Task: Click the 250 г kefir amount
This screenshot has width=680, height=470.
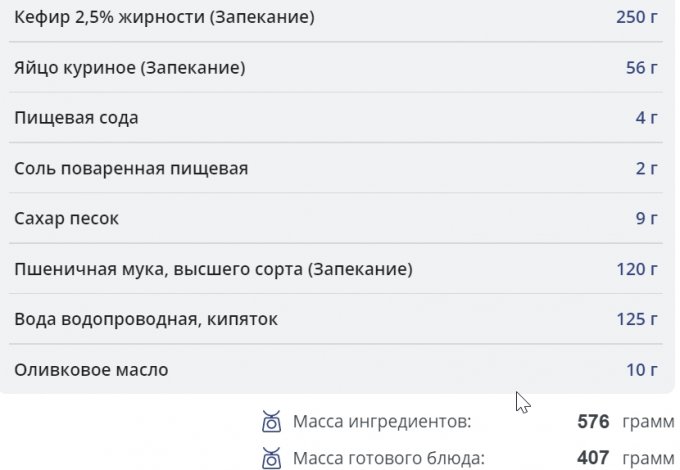Action: pos(636,17)
